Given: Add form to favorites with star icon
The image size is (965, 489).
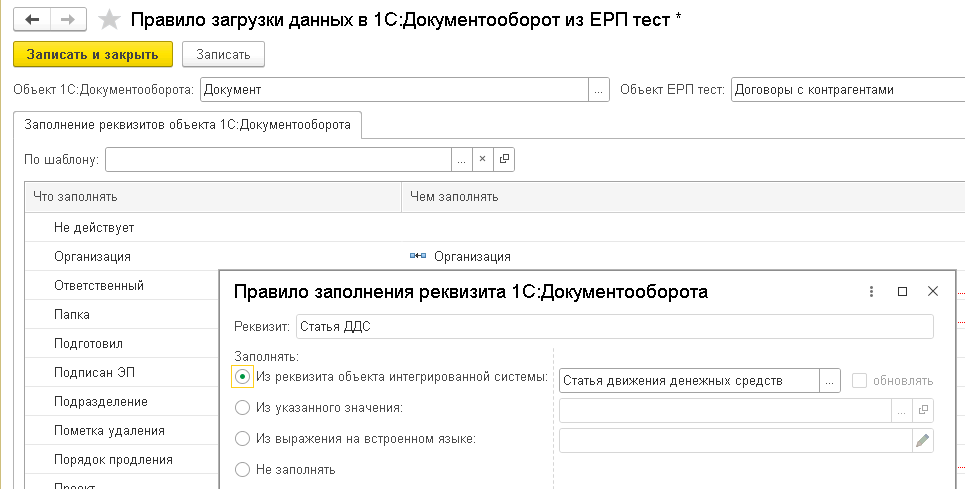Looking at the screenshot, I should coord(111,19).
